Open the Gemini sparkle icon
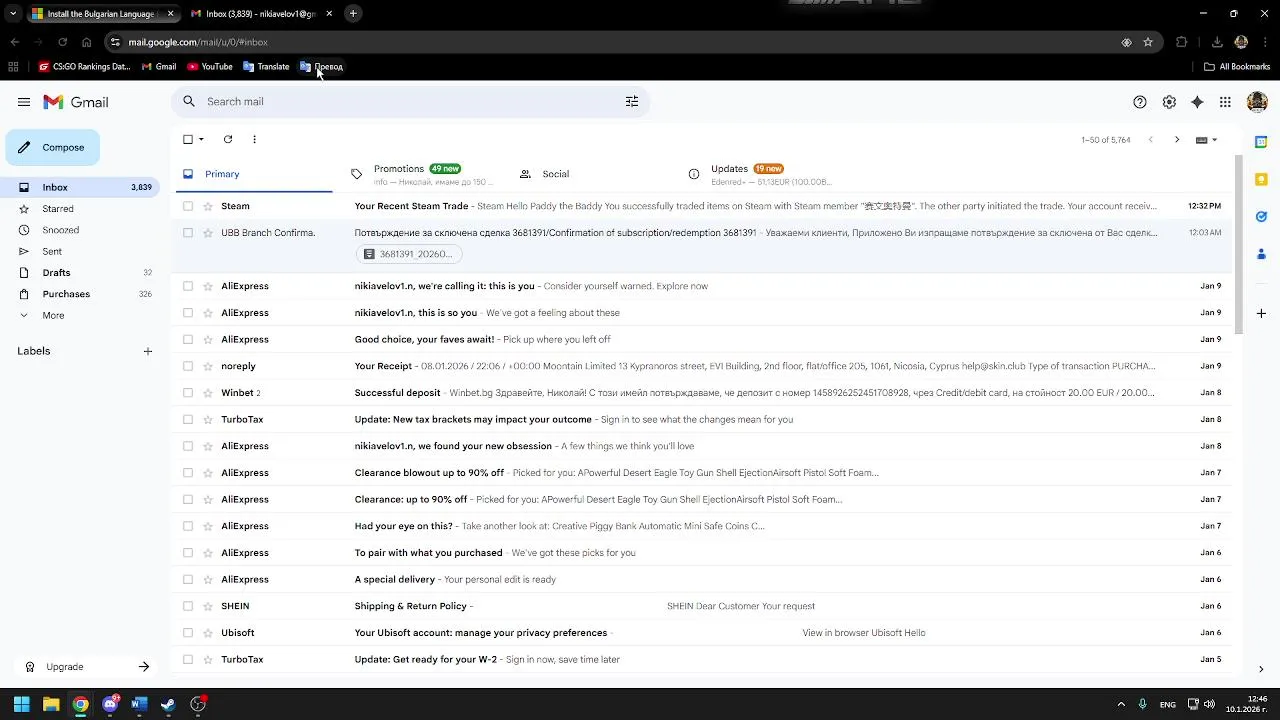Image resolution: width=1280 pixels, height=720 pixels. (1197, 102)
